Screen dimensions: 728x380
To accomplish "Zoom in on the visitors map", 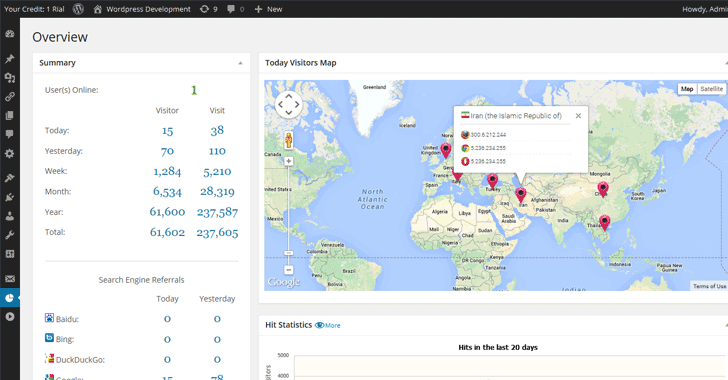I will pos(288,161).
